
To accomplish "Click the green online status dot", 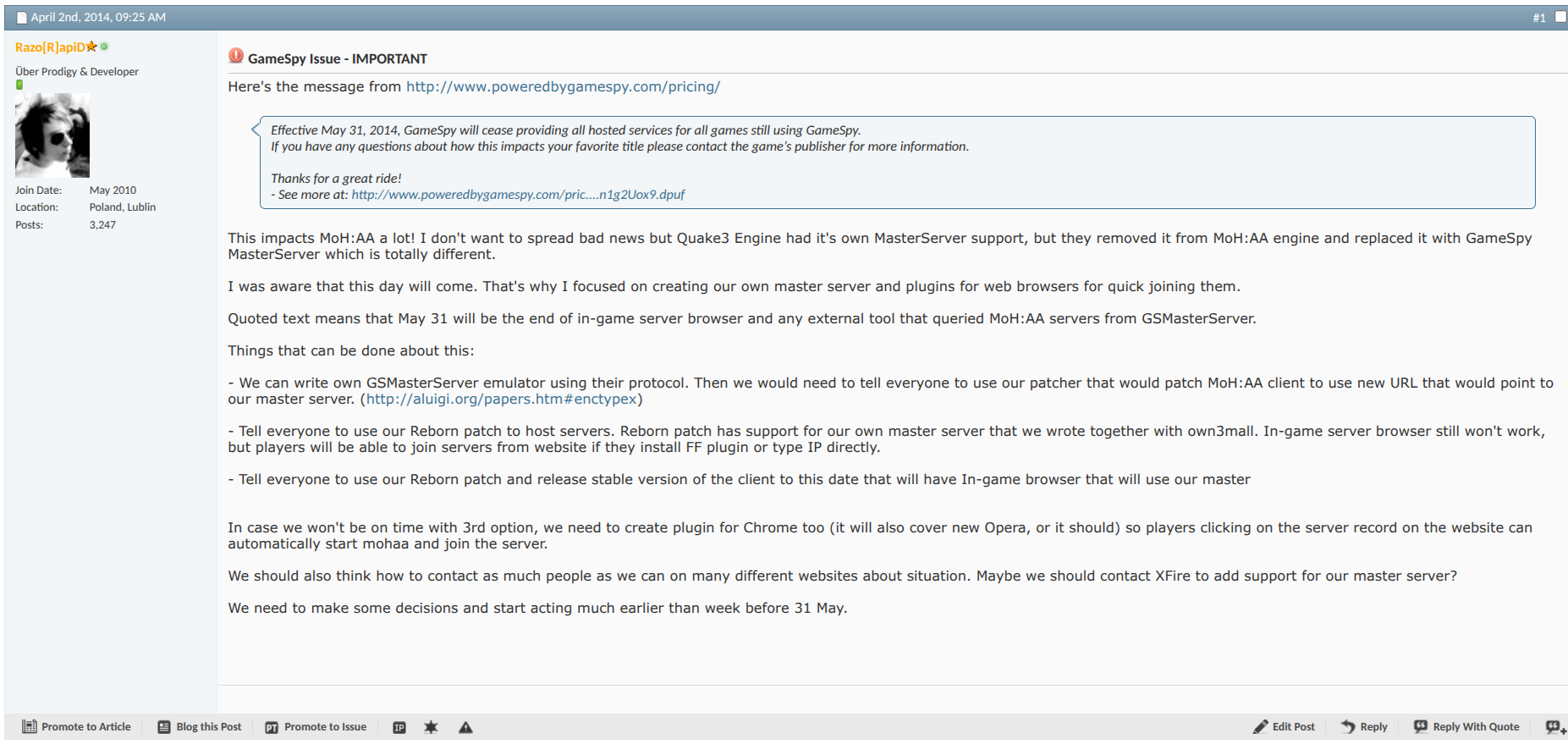I will (x=104, y=47).
